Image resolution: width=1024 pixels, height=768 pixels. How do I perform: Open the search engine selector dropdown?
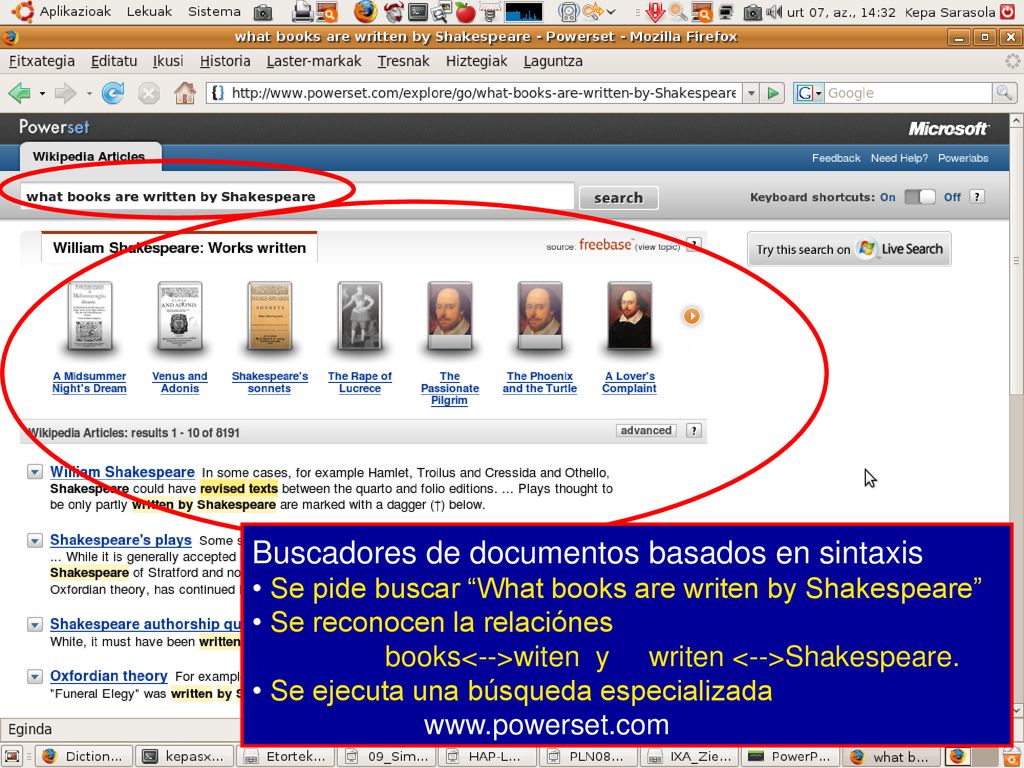coord(808,93)
